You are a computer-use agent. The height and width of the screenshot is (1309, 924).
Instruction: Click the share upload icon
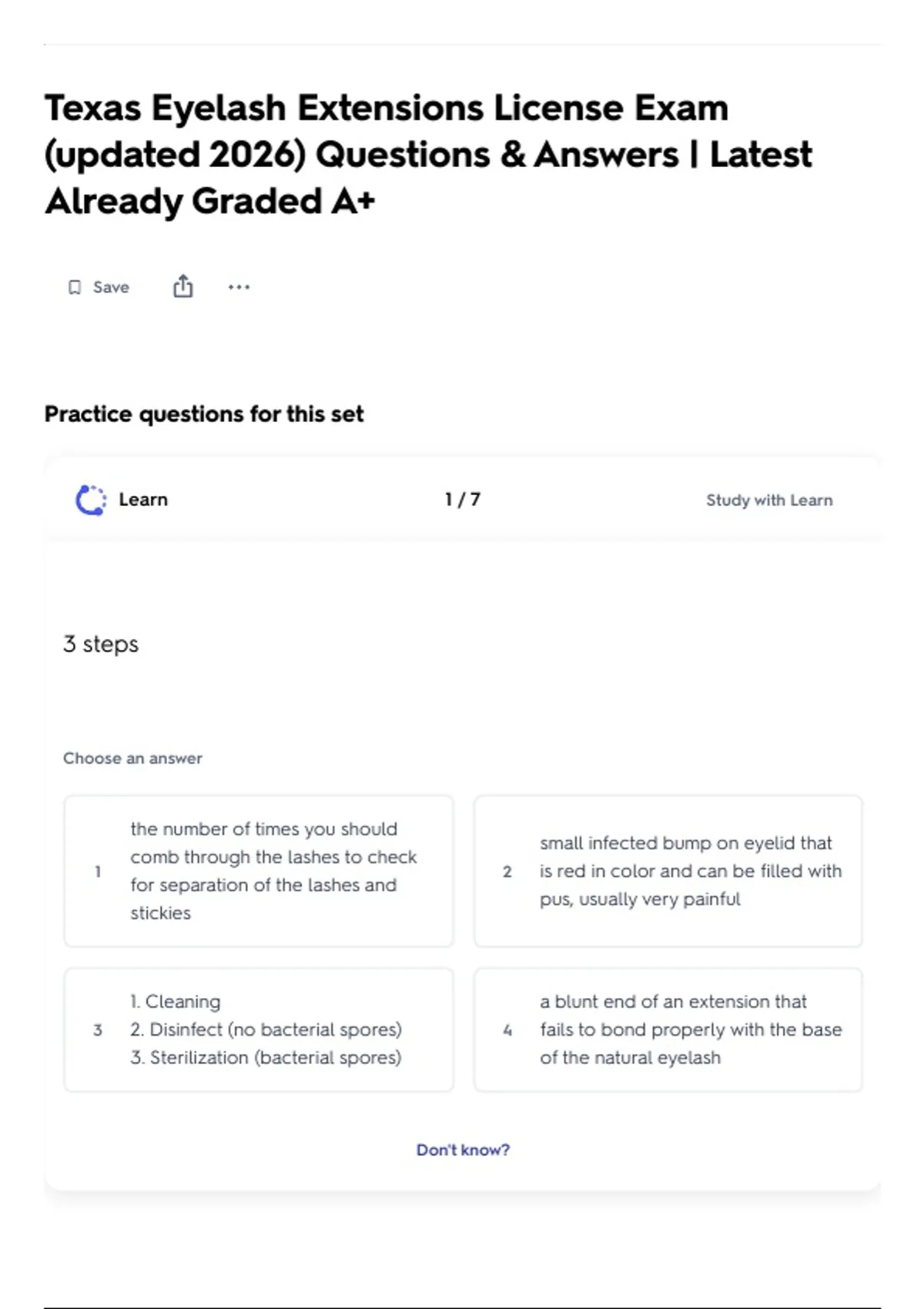click(x=183, y=286)
